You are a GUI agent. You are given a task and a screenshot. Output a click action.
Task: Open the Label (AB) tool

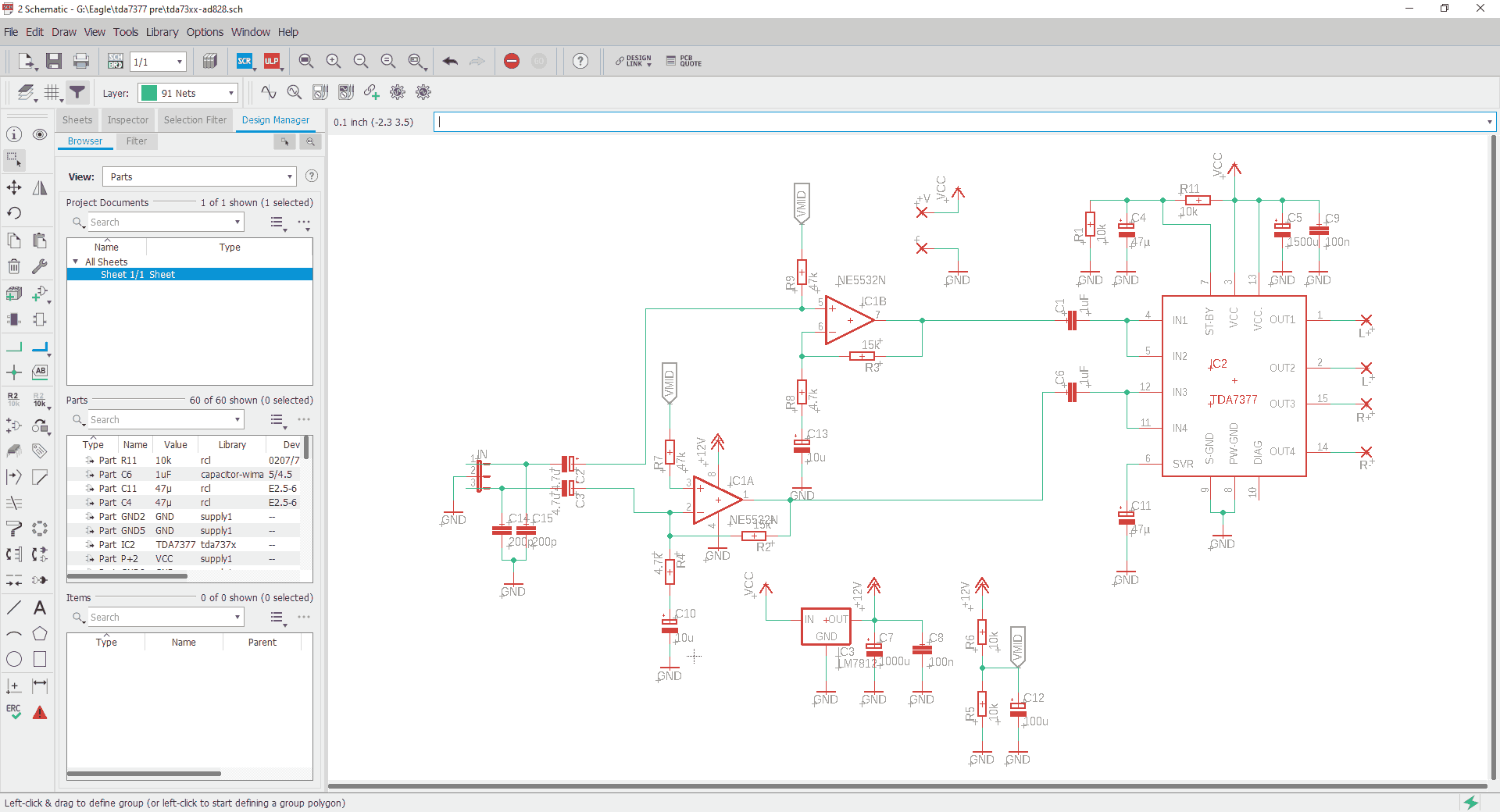click(40, 372)
